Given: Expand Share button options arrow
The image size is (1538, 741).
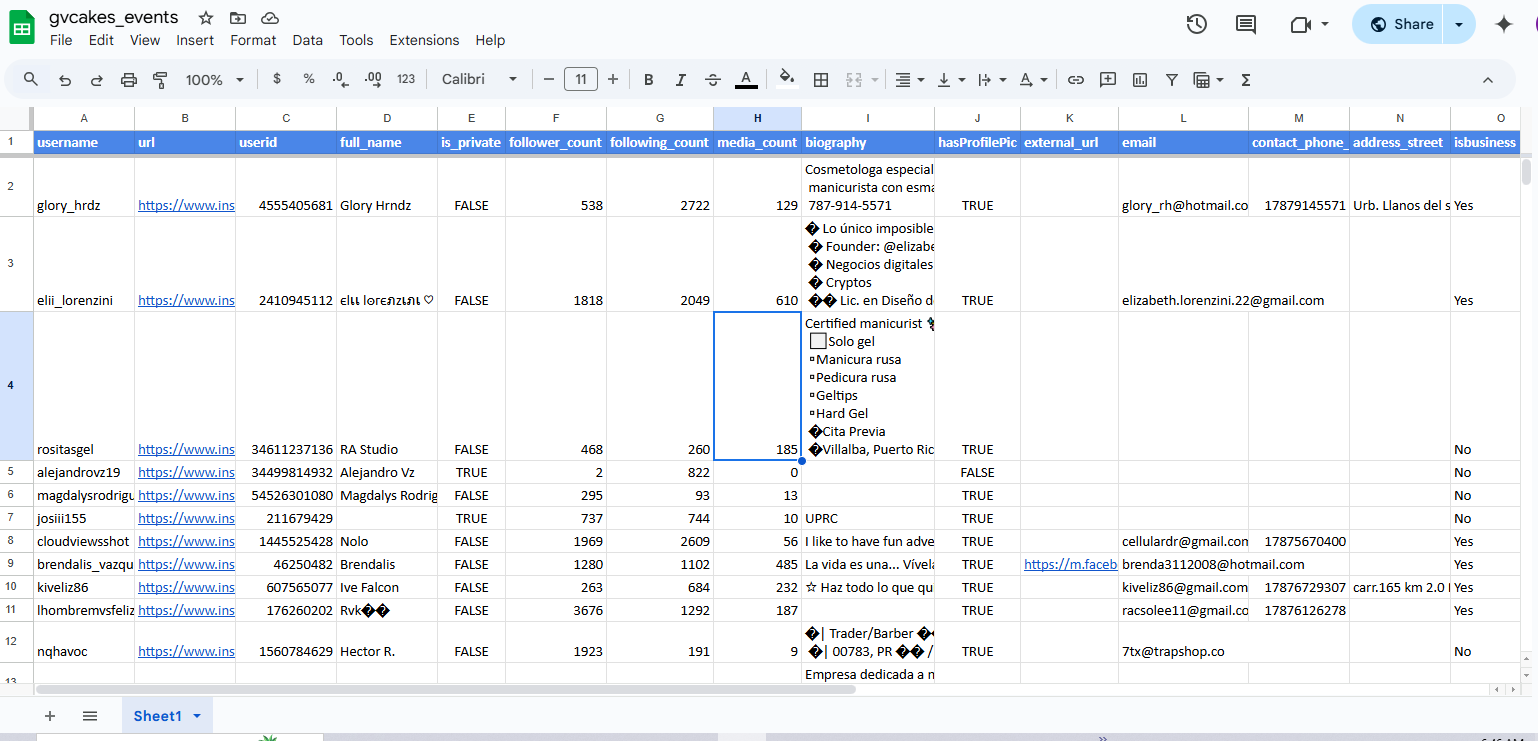Looking at the screenshot, I should (x=1459, y=24).
